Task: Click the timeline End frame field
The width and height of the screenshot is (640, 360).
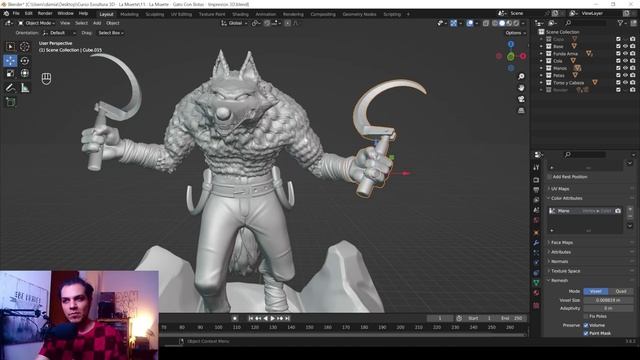Action: coord(512,318)
